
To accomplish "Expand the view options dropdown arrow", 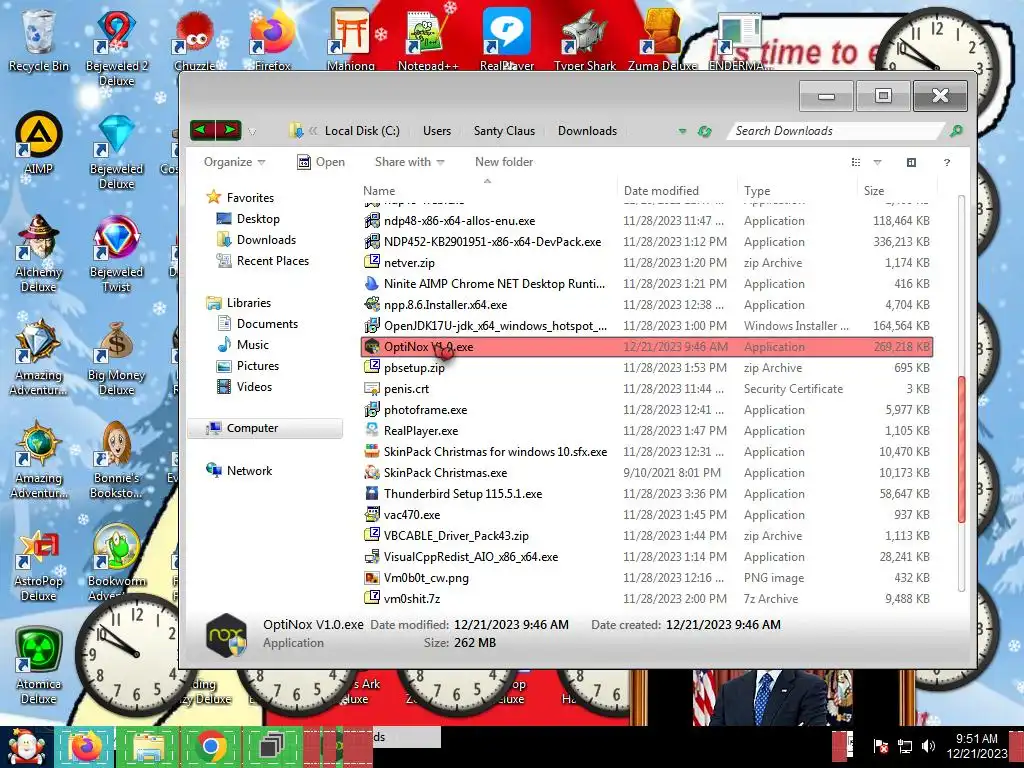I will (x=877, y=162).
